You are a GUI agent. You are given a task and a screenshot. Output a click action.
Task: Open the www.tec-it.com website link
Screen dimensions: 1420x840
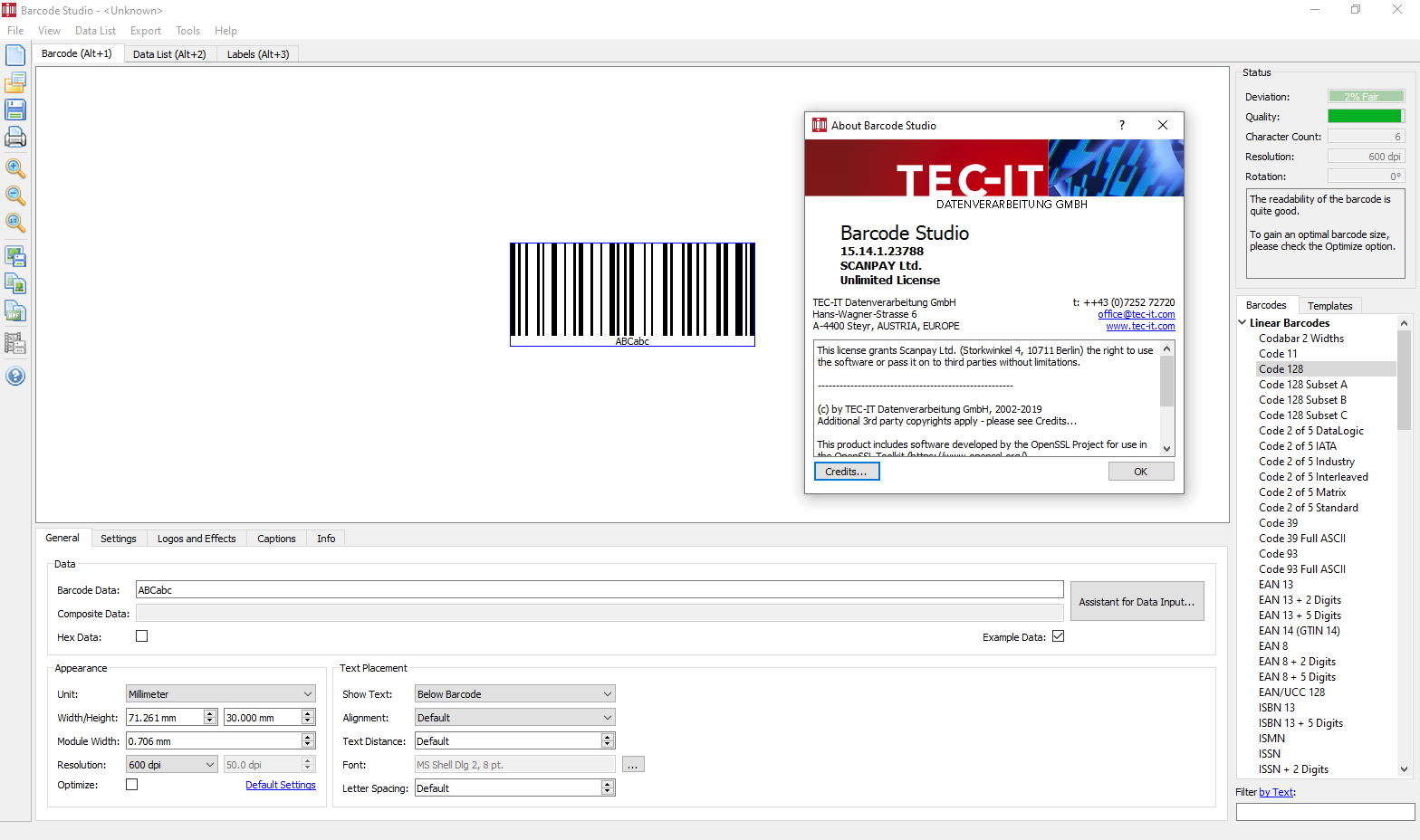(x=1140, y=326)
